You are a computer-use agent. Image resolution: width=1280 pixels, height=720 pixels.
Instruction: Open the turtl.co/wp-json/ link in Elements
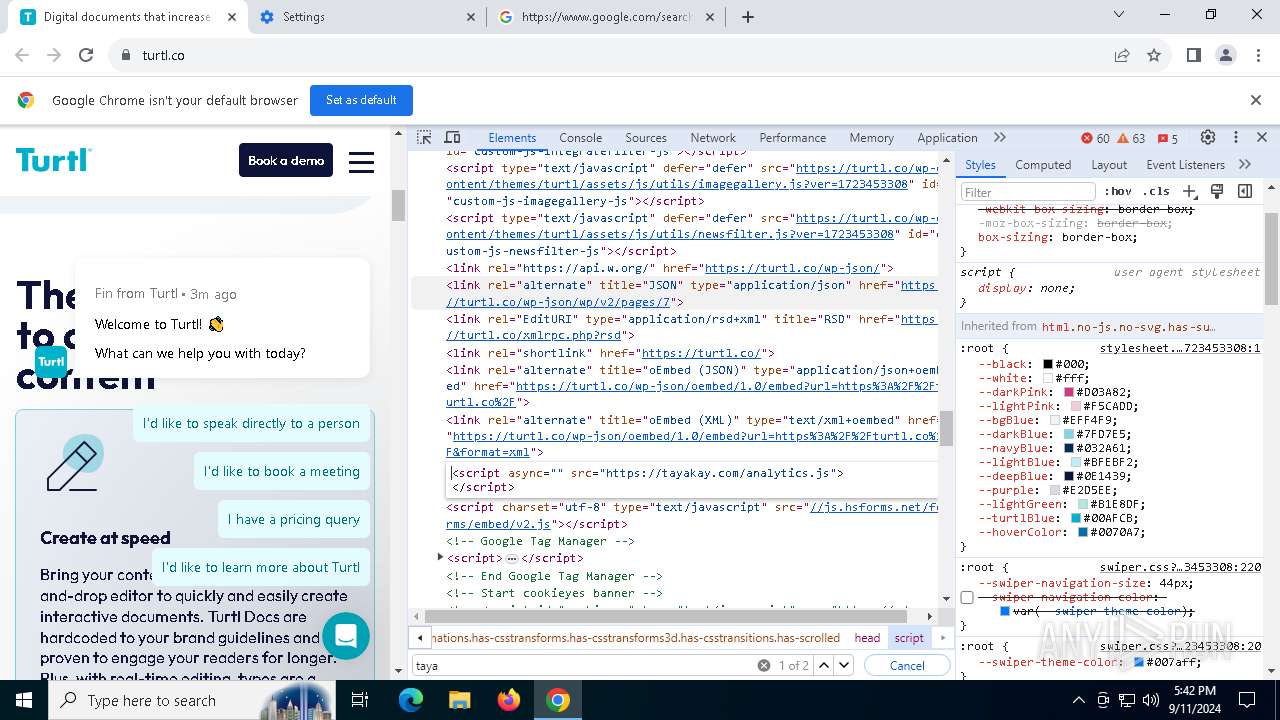(792, 268)
